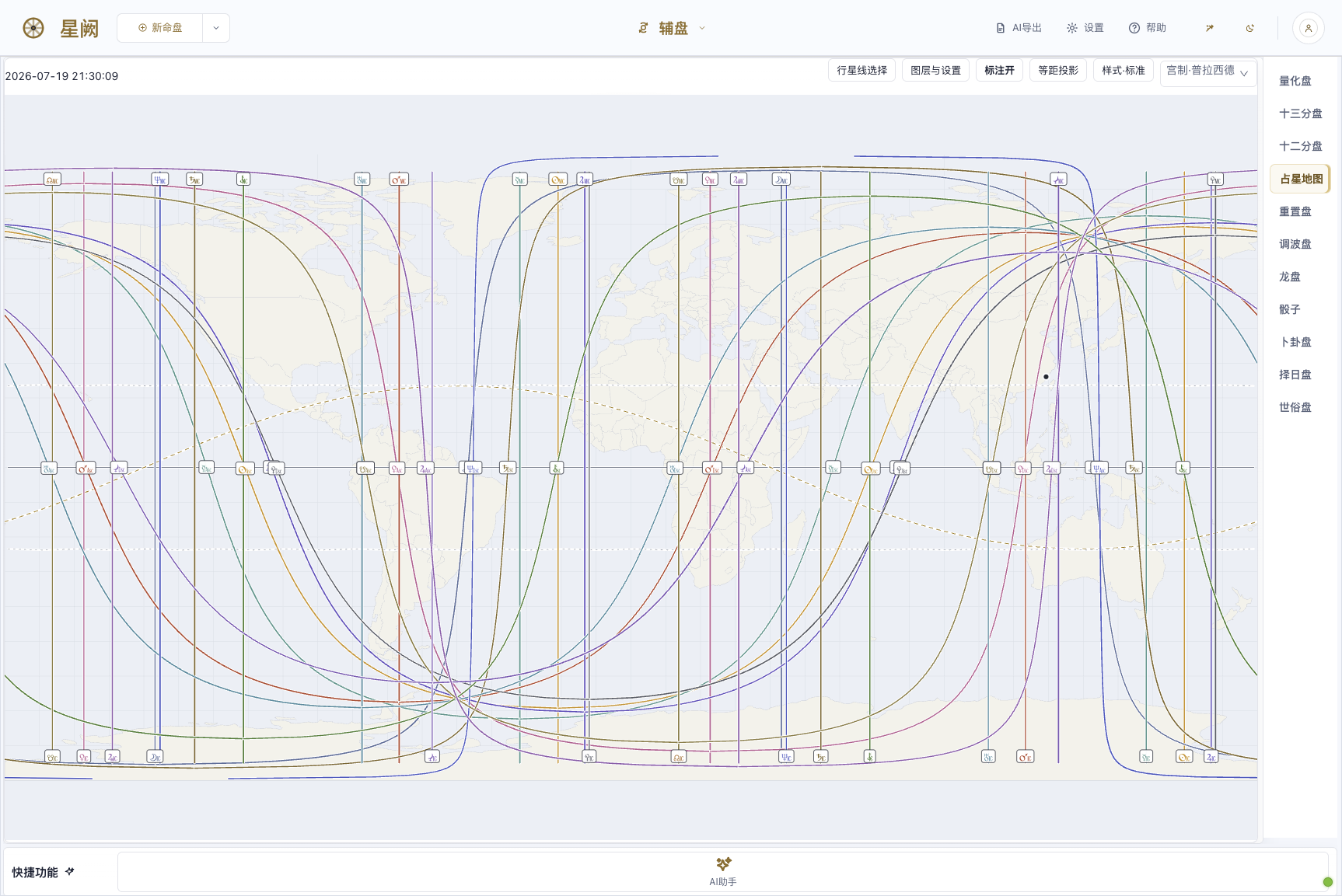Click the black location dot on the map
1342x896 pixels.
coord(1046,377)
